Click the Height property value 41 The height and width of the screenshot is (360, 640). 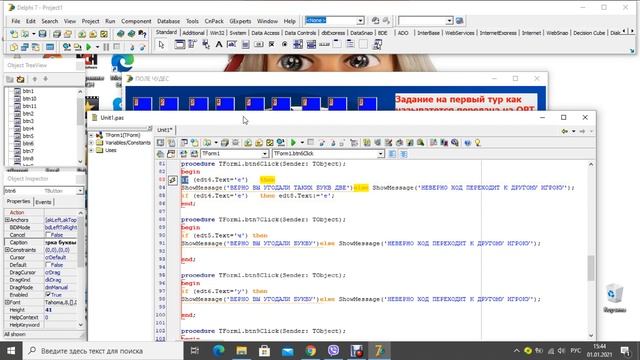[60, 310]
